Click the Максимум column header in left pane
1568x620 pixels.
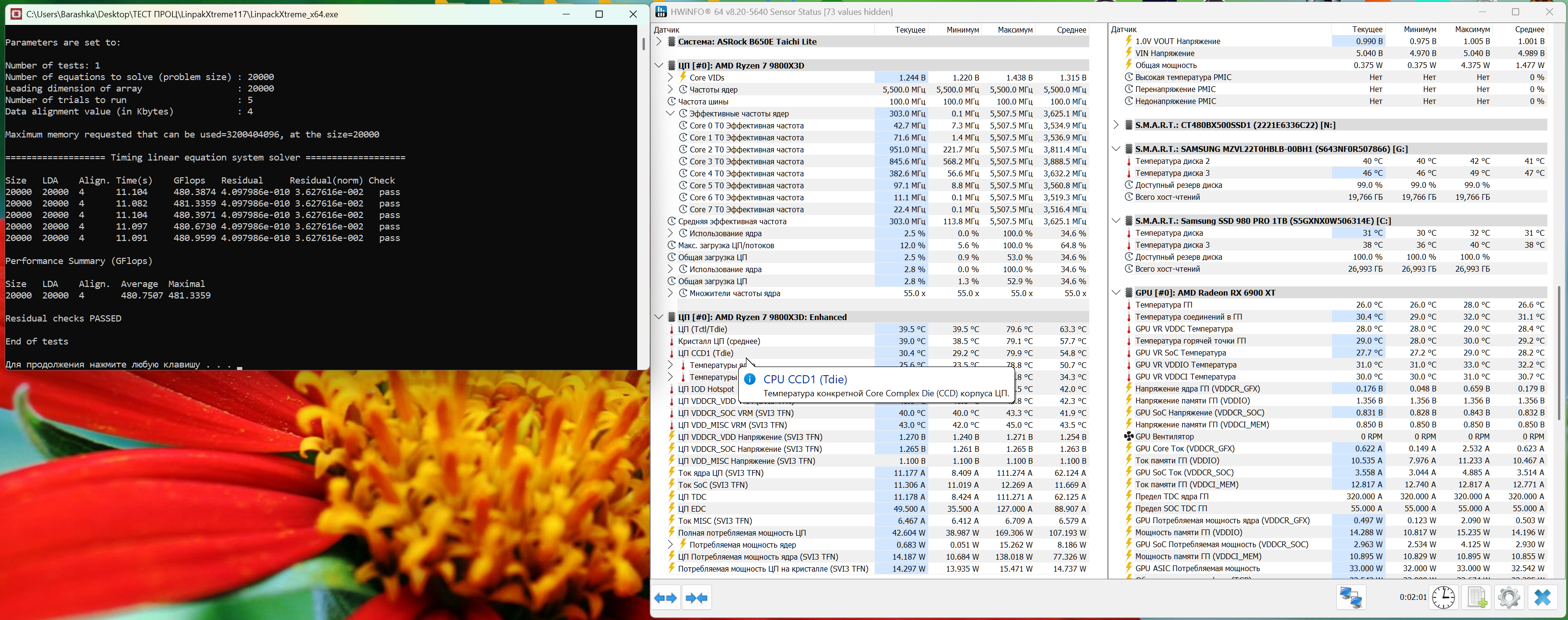pos(1015,29)
